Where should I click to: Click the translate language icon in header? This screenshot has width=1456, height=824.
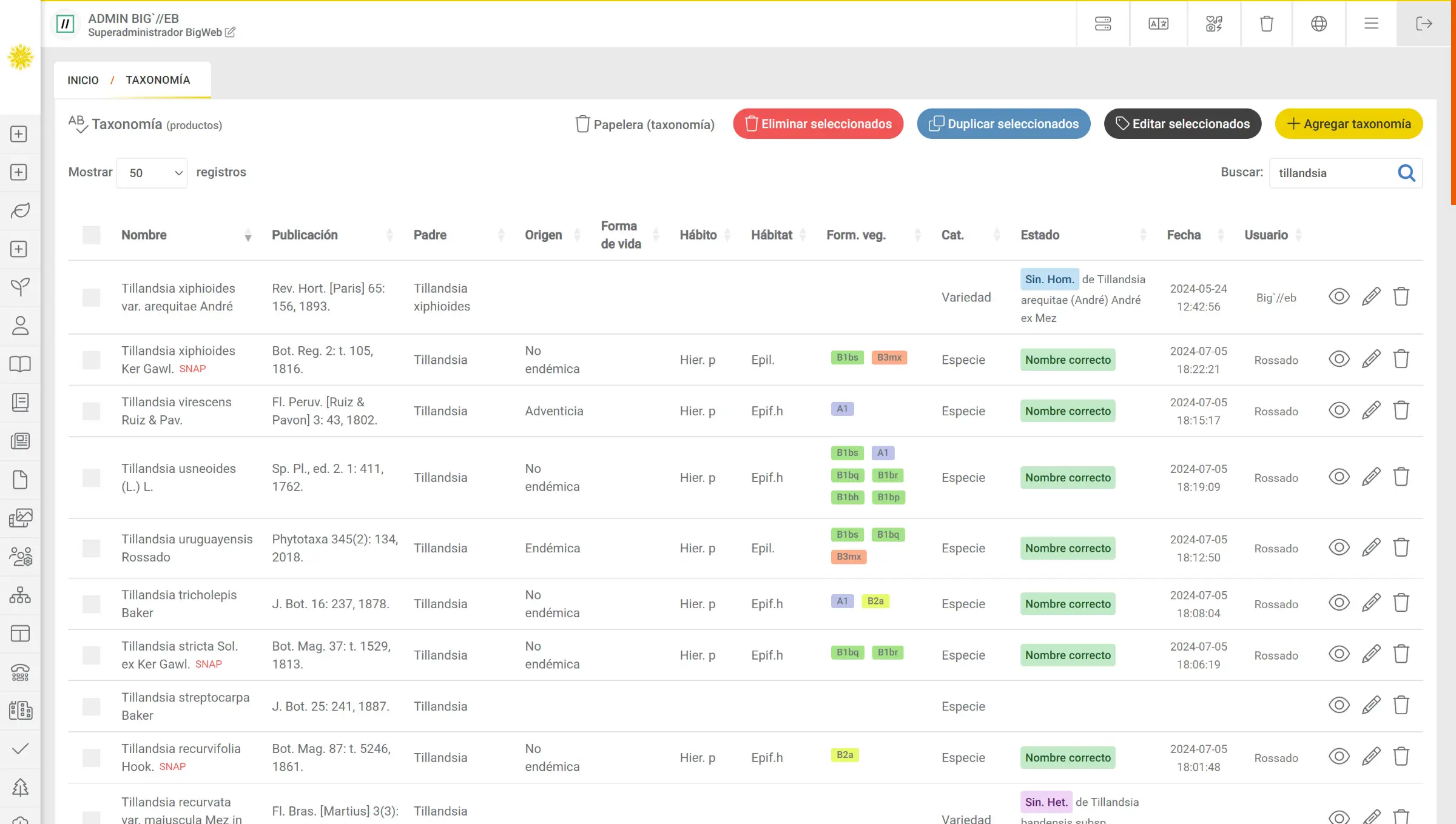1158,24
